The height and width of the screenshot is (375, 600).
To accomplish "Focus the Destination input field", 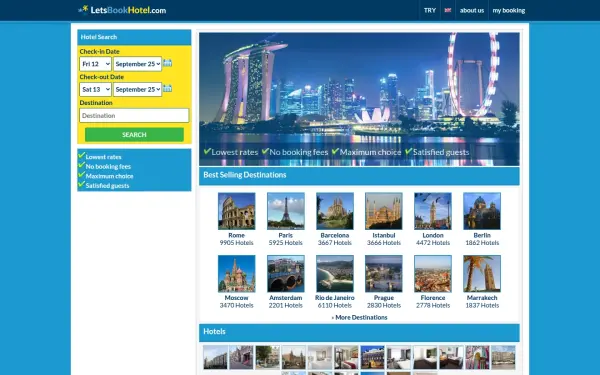I will 134,116.
